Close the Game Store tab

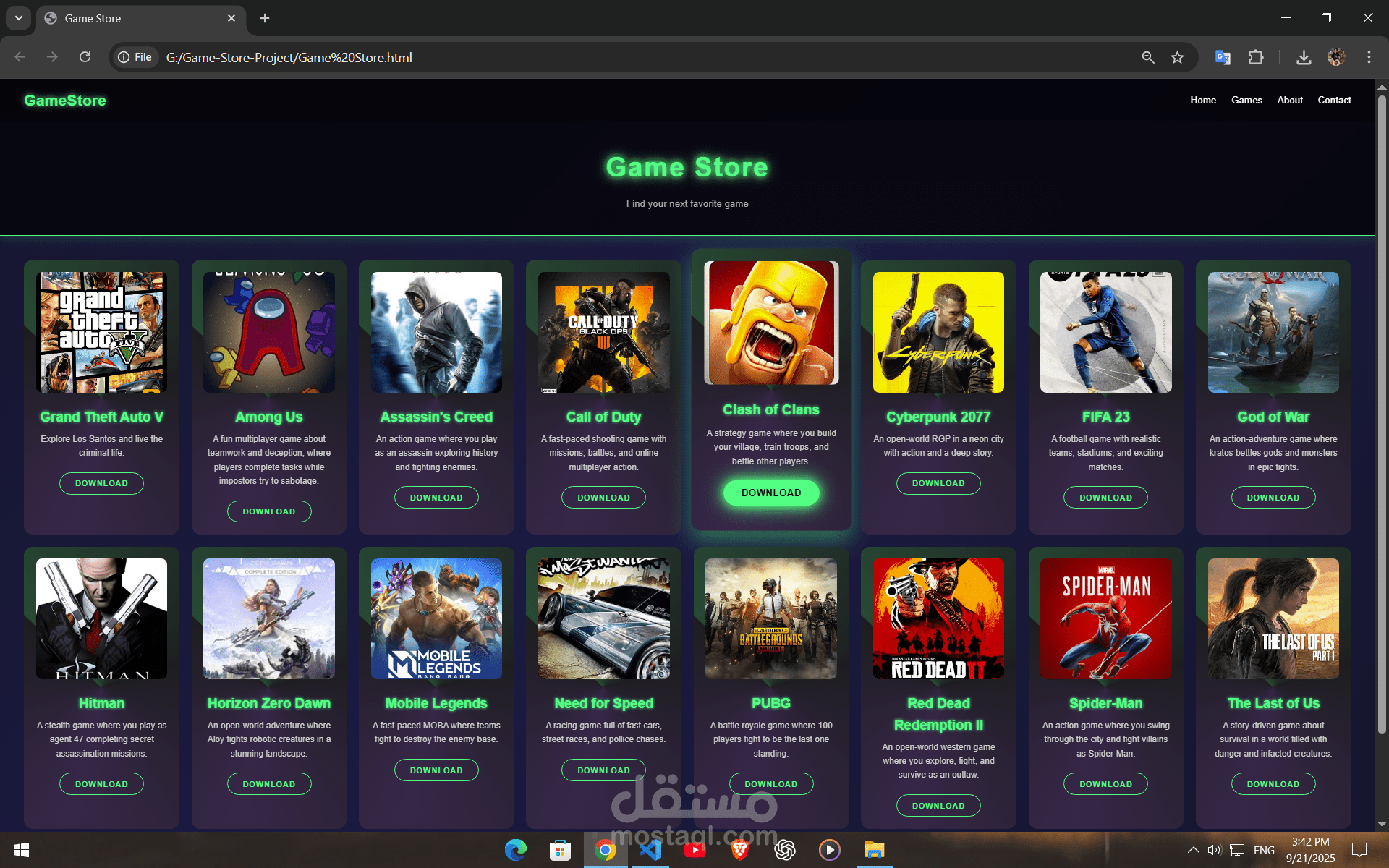click(231, 18)
